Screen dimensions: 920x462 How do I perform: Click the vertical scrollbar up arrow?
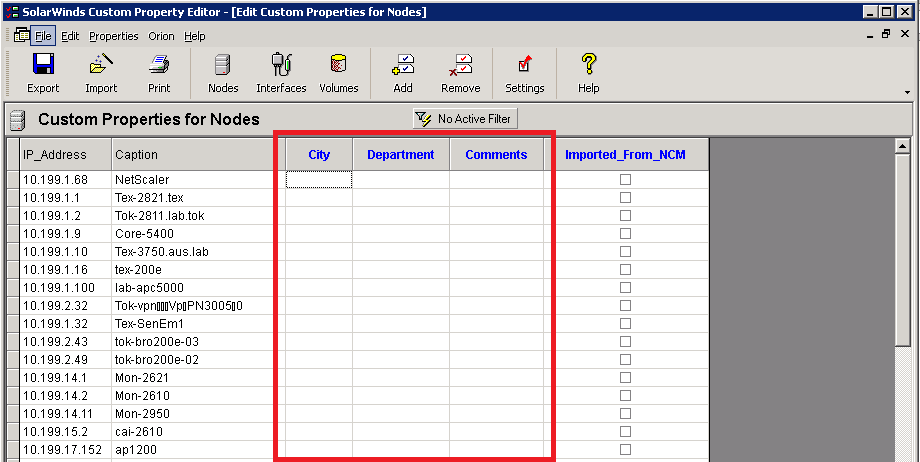tap(904, 146)
